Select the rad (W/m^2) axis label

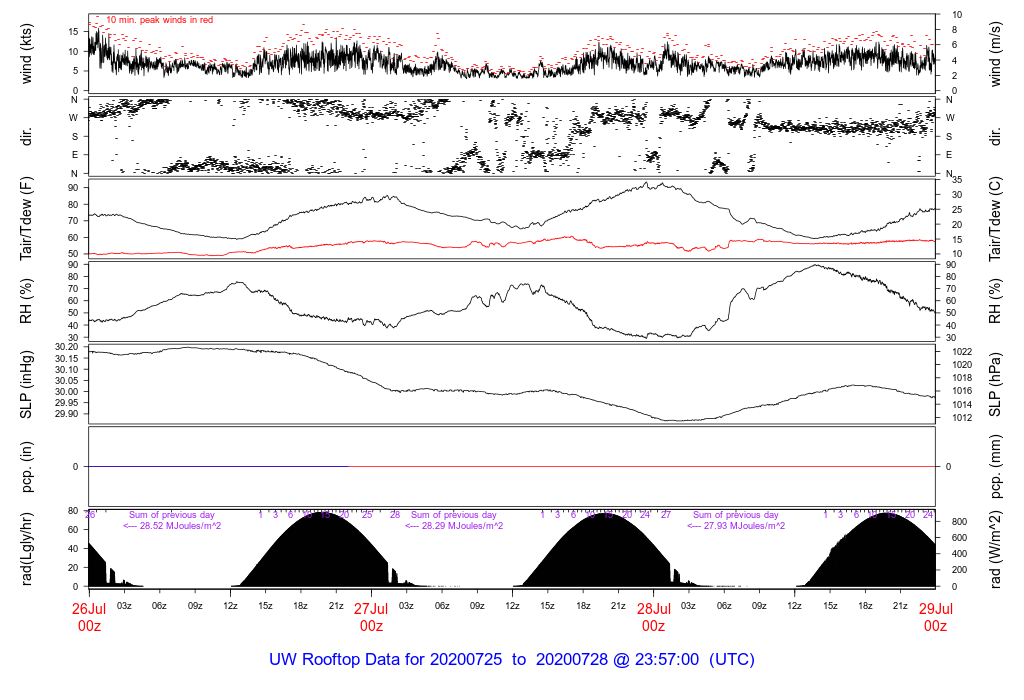pos(998,548)
